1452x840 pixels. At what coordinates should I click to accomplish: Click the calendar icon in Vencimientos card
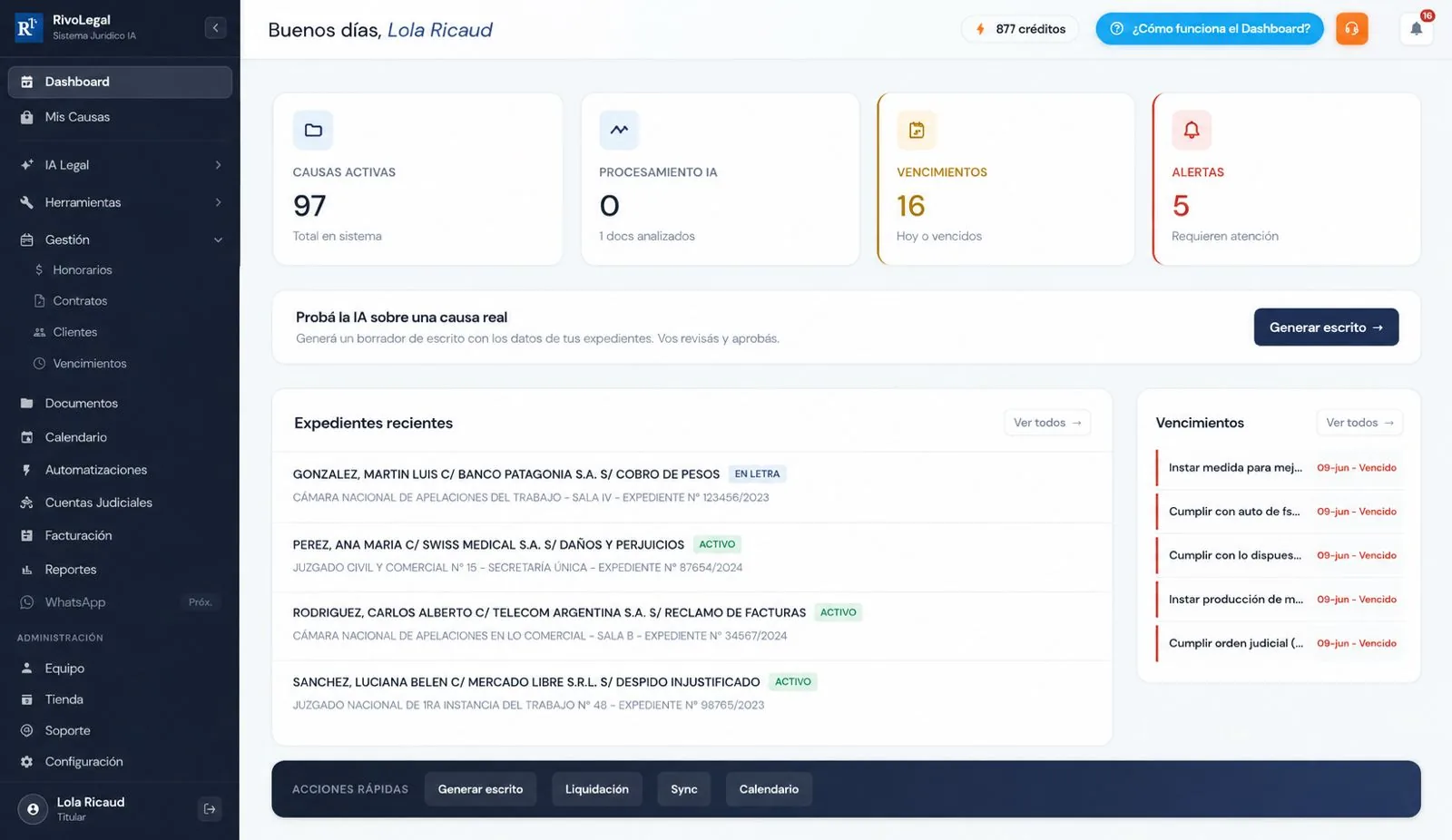[x=917, y=131]
